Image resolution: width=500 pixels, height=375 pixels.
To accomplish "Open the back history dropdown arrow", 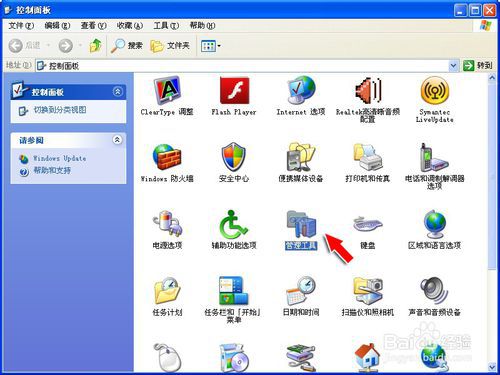I will [48, 45].
